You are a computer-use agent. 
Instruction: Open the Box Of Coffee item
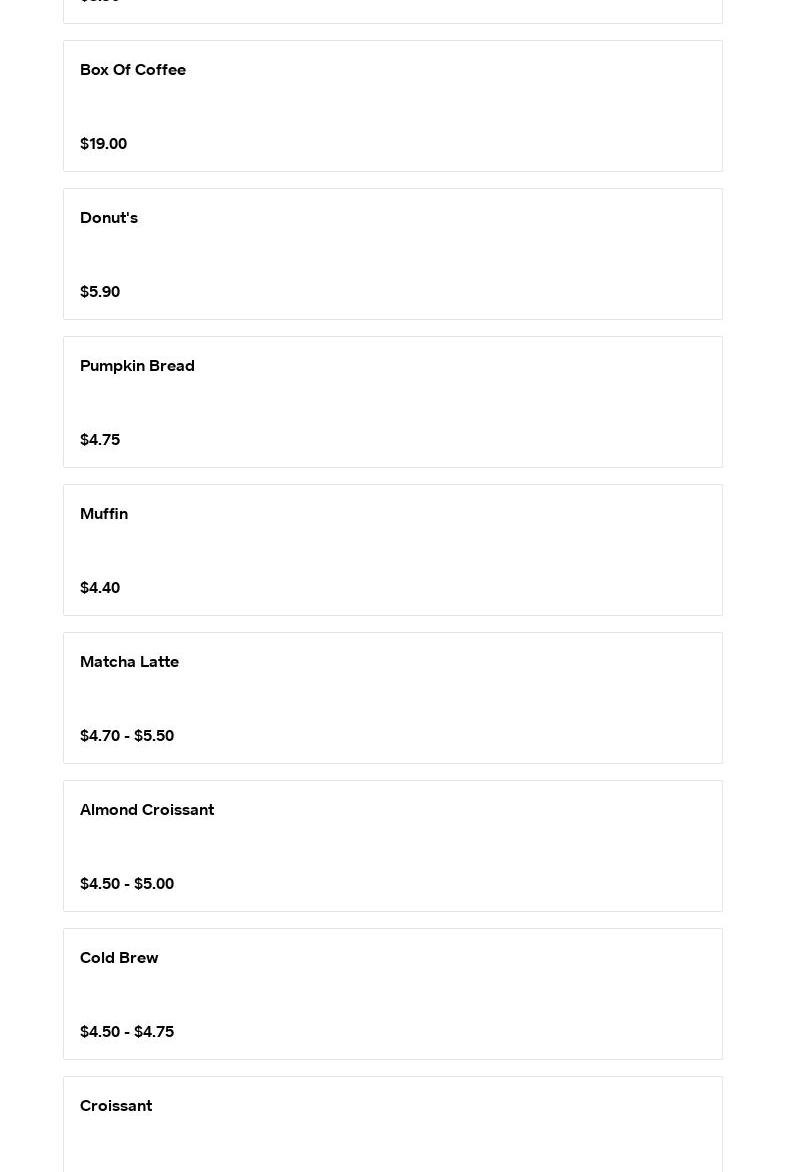coord(392,106)
